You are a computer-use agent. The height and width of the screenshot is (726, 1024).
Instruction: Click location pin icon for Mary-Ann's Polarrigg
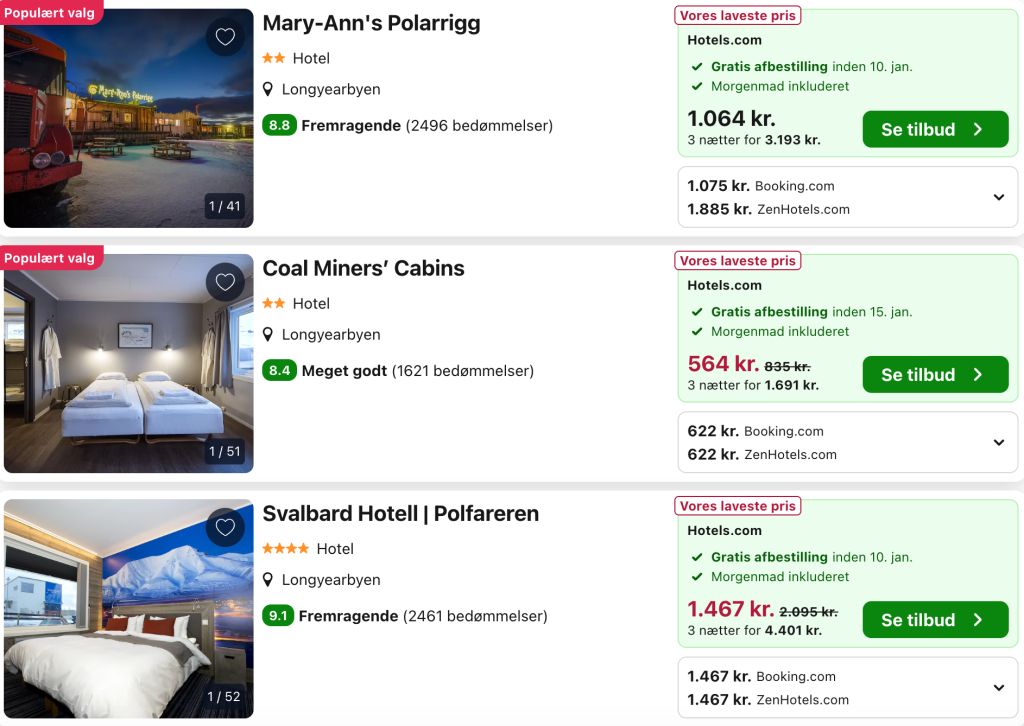coord(268,89)
